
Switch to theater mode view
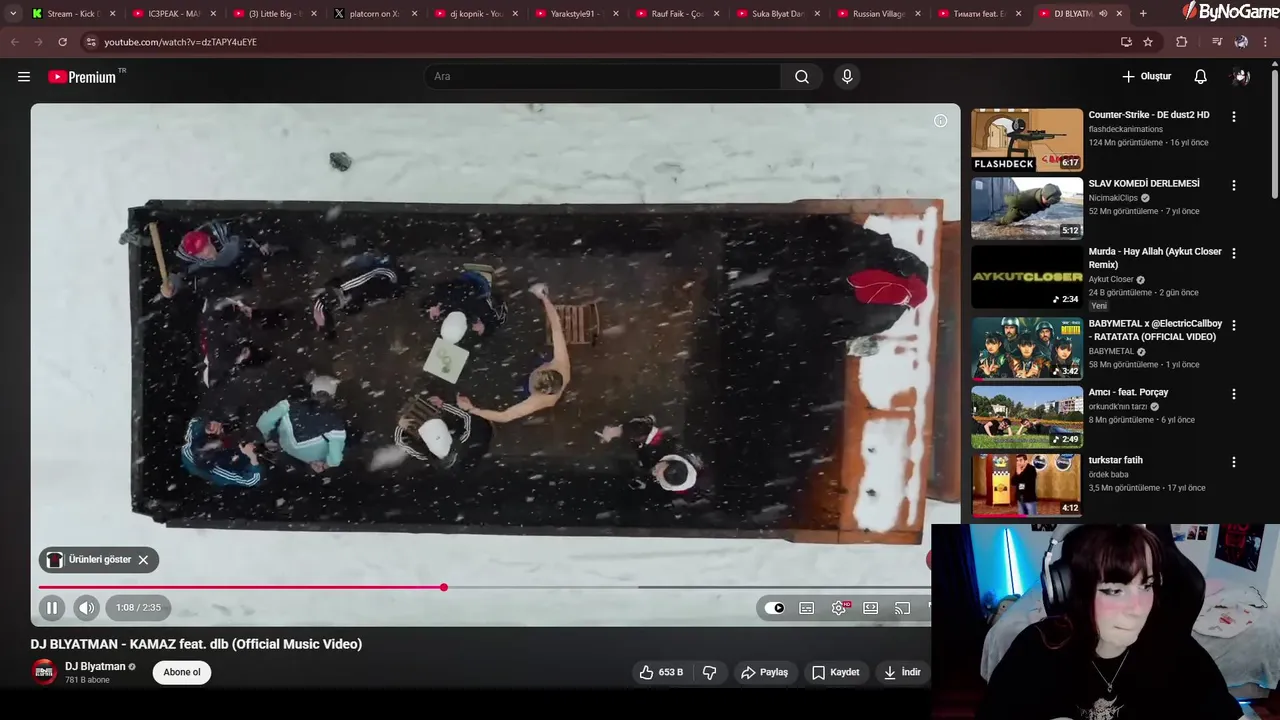coord(871,608)
